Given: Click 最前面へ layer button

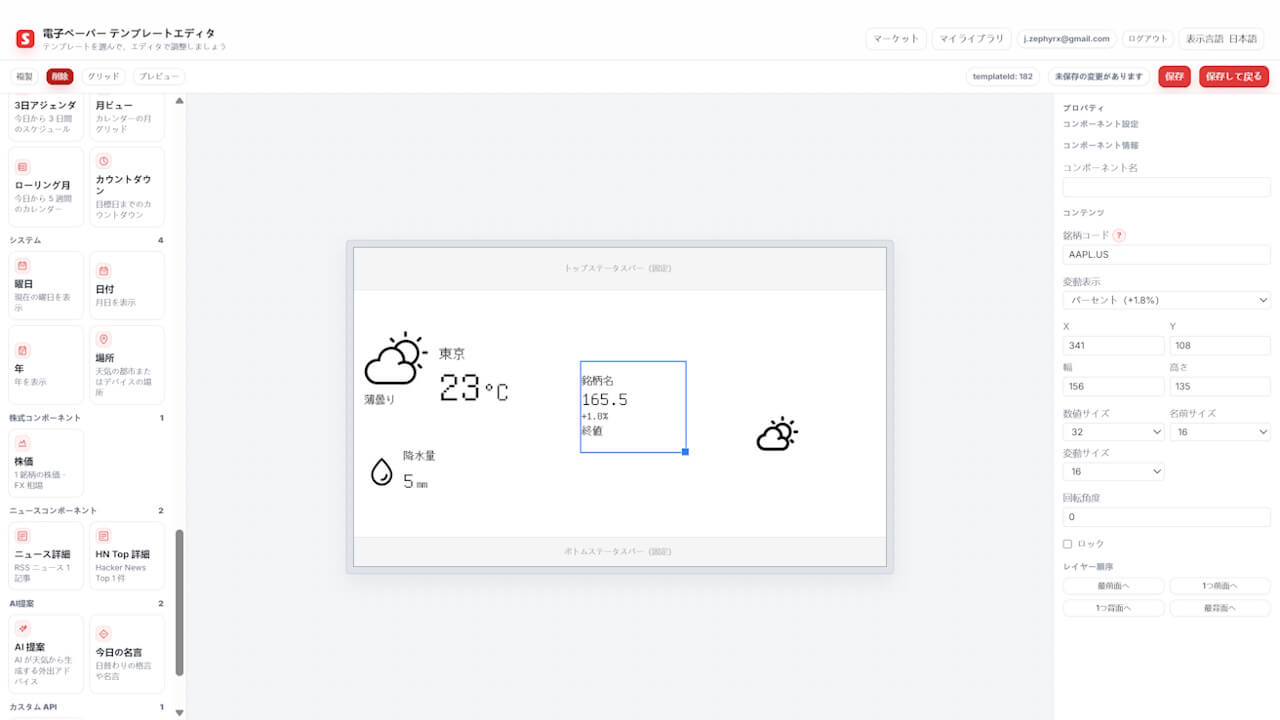Looking at the screenshot, I should coord(1113,586).
